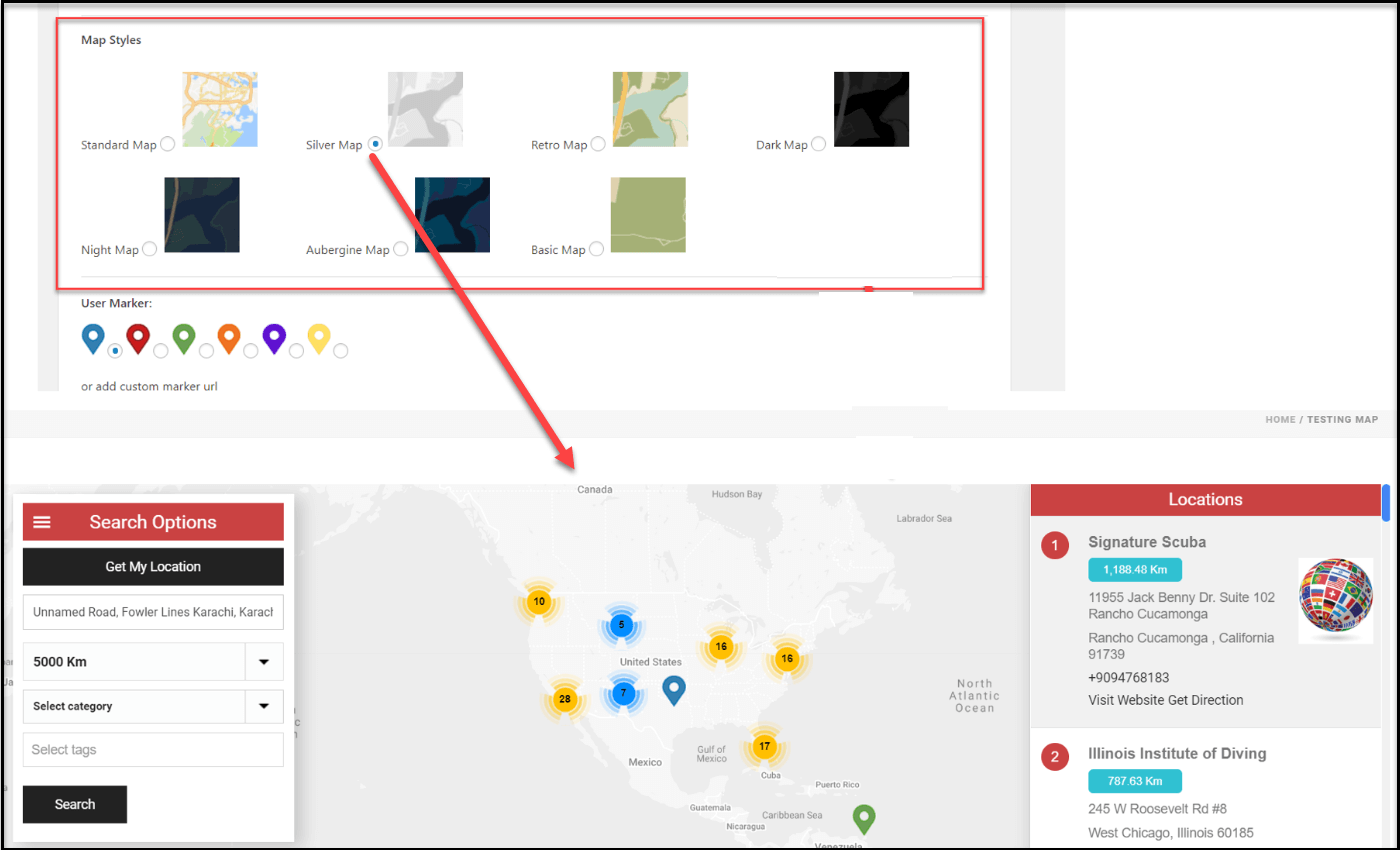Image resolution: width=1400 pixels, height=850 pixels.
Task: Click the Locations list scrollbar handle
Action: 1386,503
